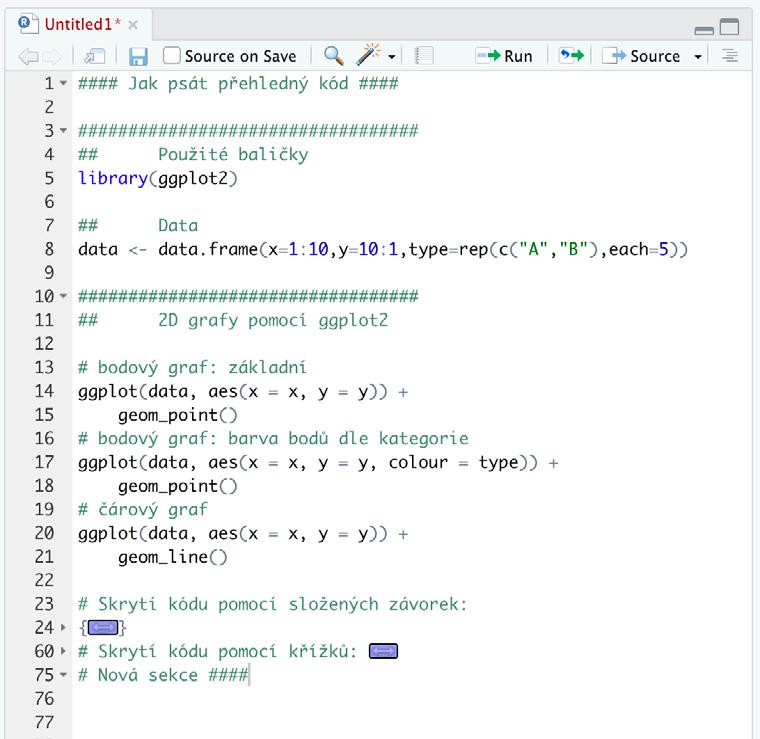
Task: Click the go forward arrow in toolbar
Action: (52, 57)
